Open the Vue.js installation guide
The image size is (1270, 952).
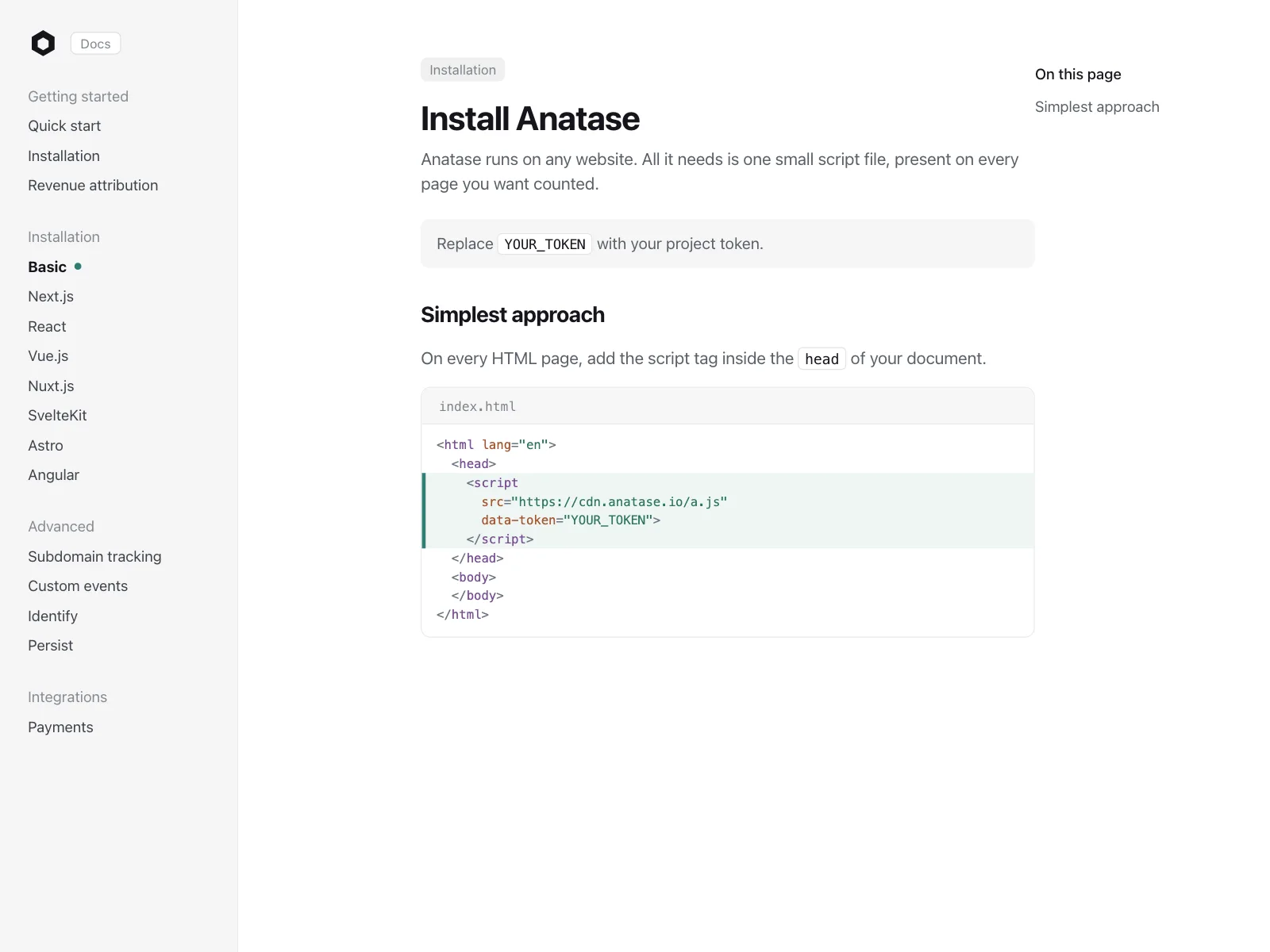click(48, 356)
